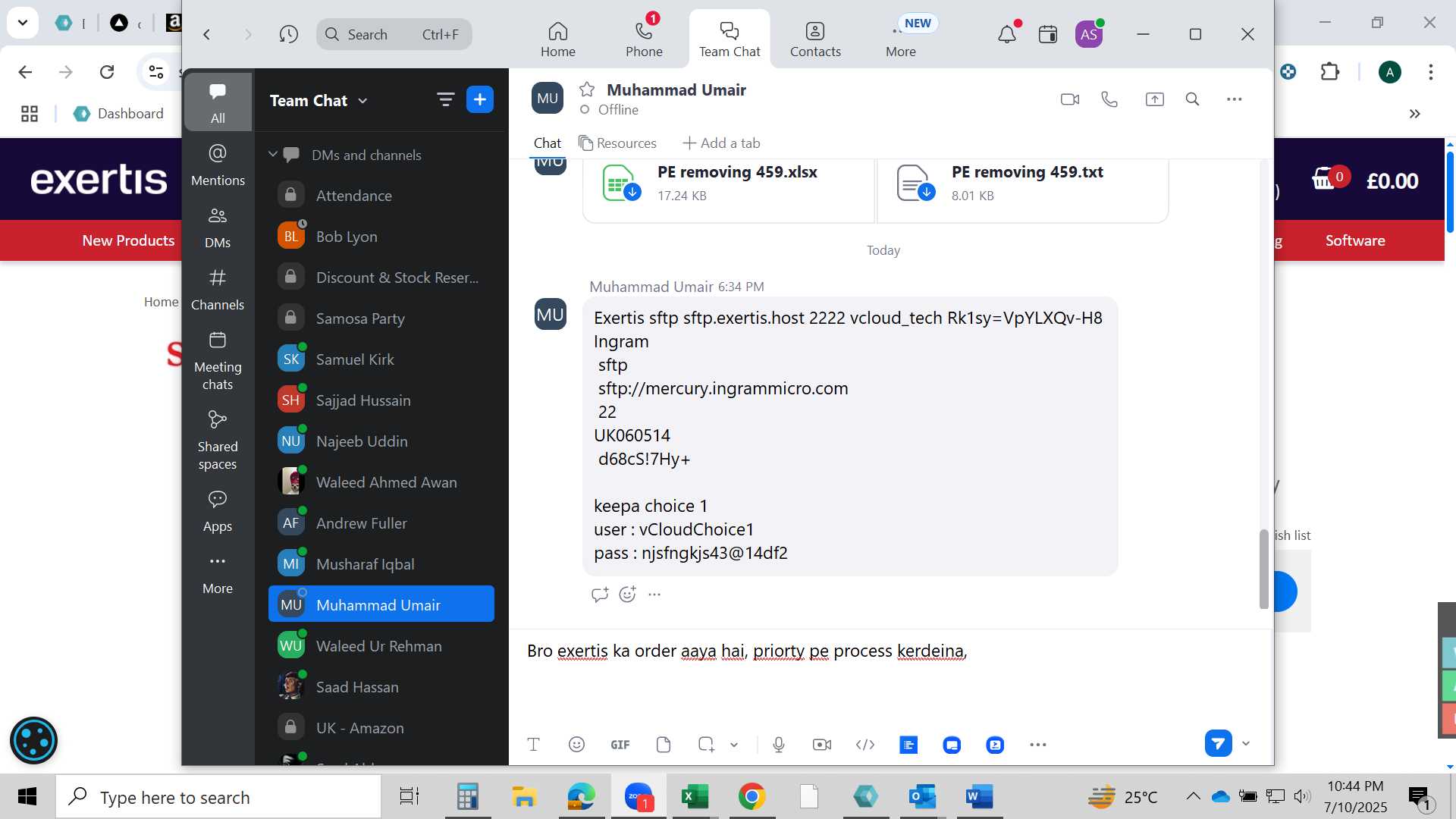Record a video message

[822, 745]
